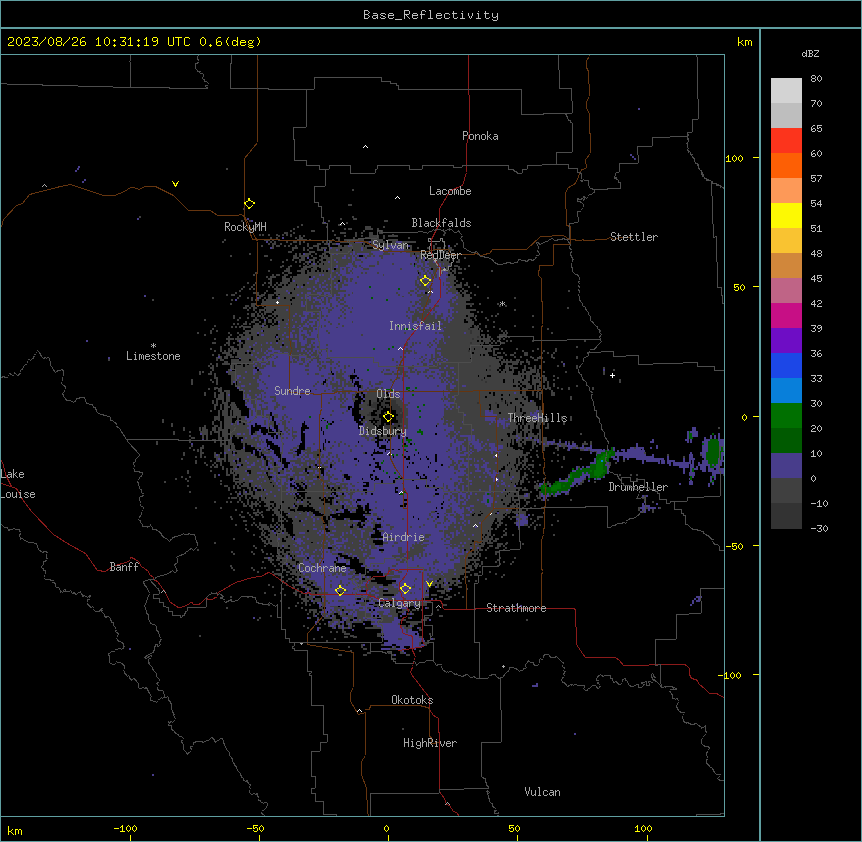Click the Base_Reflectivity title text
The width and height of the screenshot is (862, 842).
(431, 15)
